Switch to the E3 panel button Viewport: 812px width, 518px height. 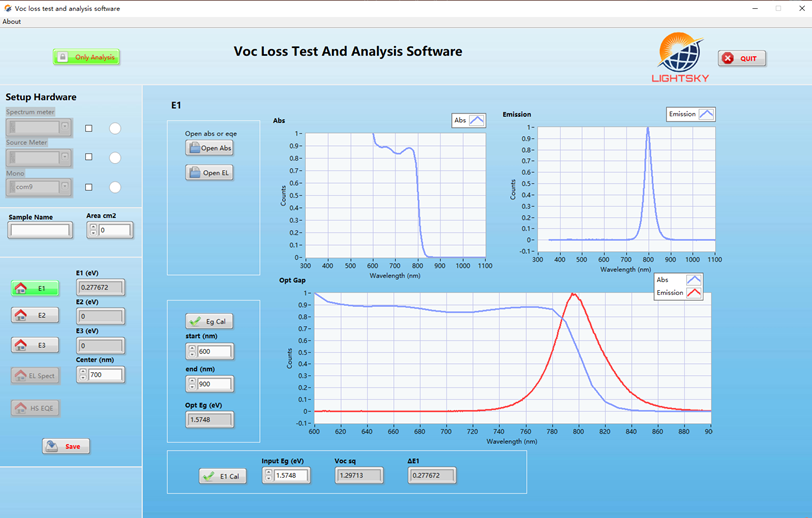click(35, 345)
